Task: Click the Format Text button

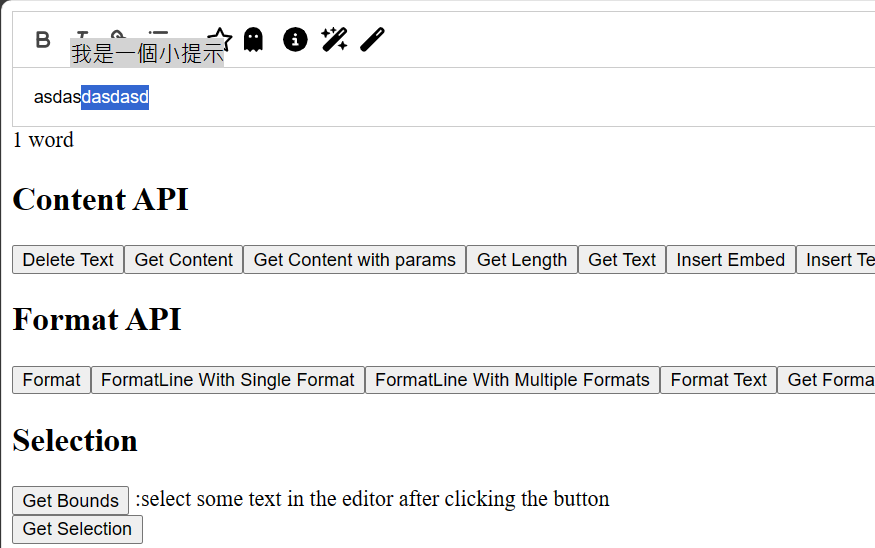Action: click(719, 379)
